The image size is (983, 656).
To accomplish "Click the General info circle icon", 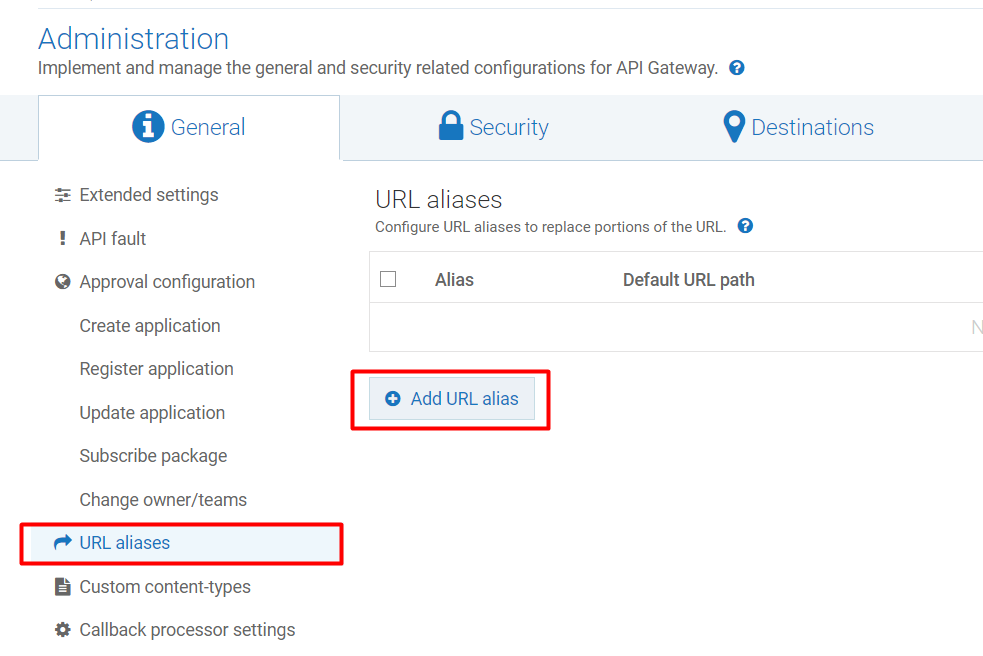I will pos(148,127).
